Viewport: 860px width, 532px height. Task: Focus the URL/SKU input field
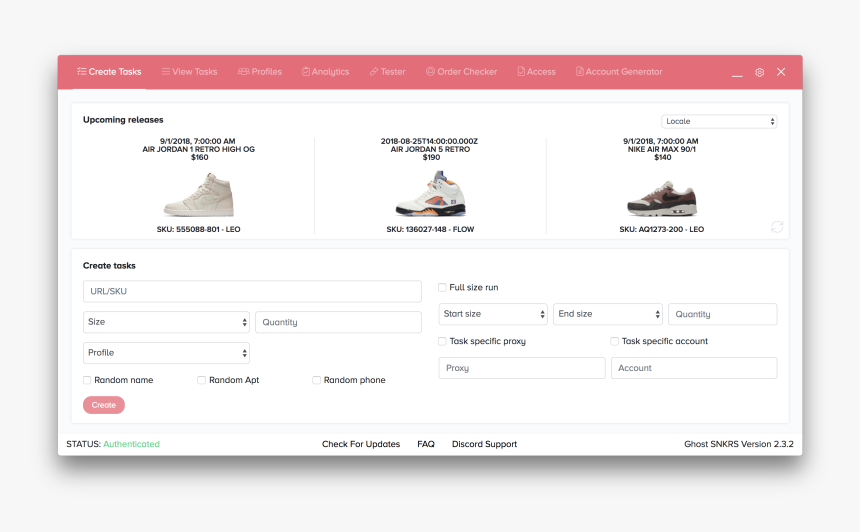tap(252, 291)
